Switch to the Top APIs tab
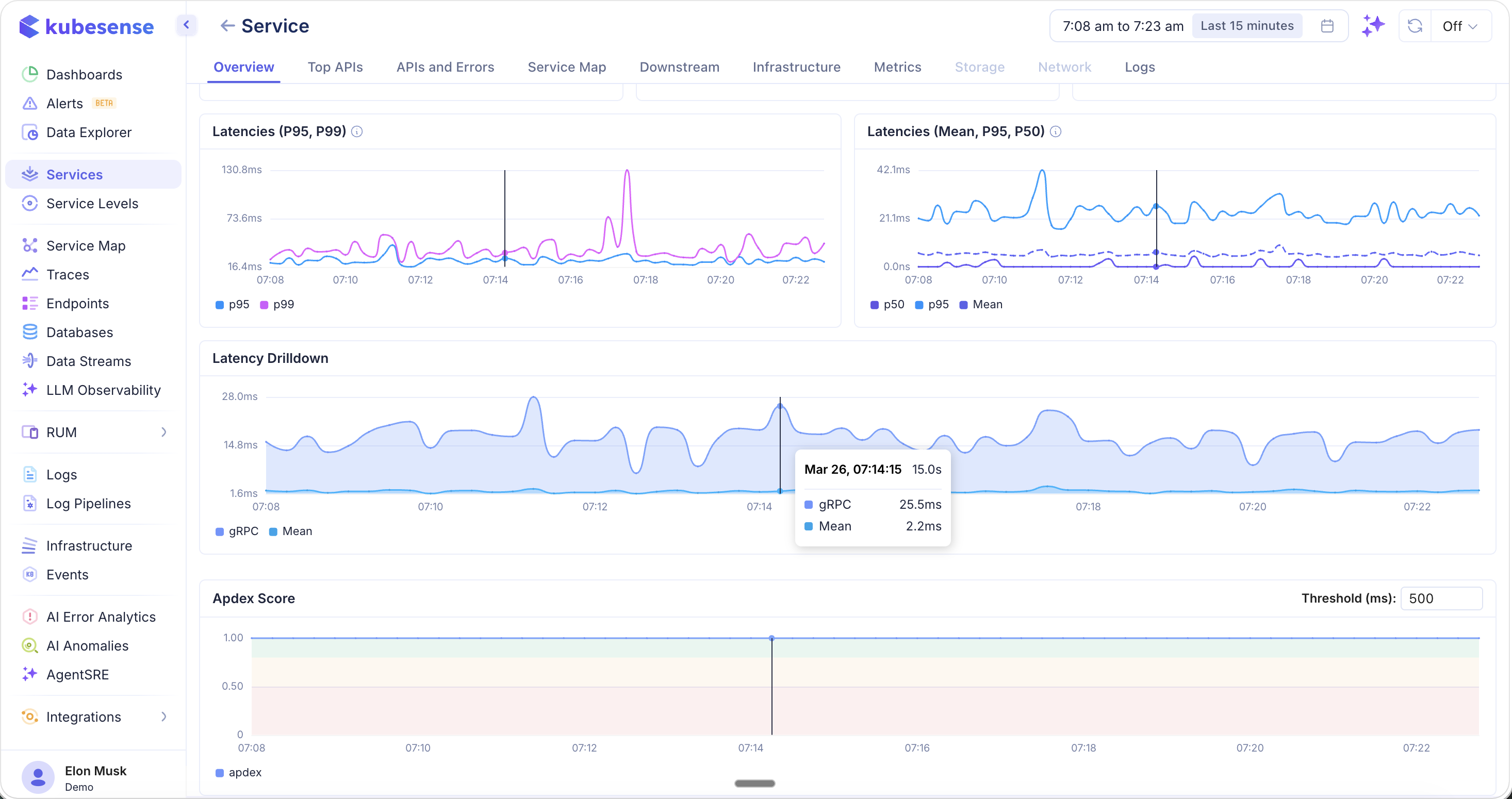 pos(335,67)
